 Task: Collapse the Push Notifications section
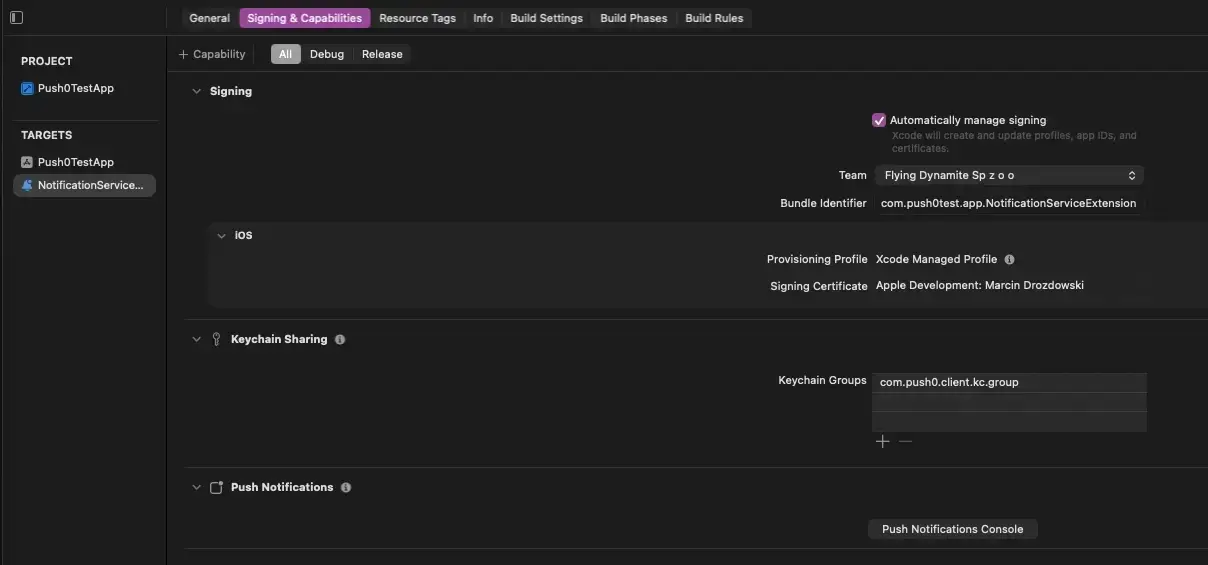[196, 487]
